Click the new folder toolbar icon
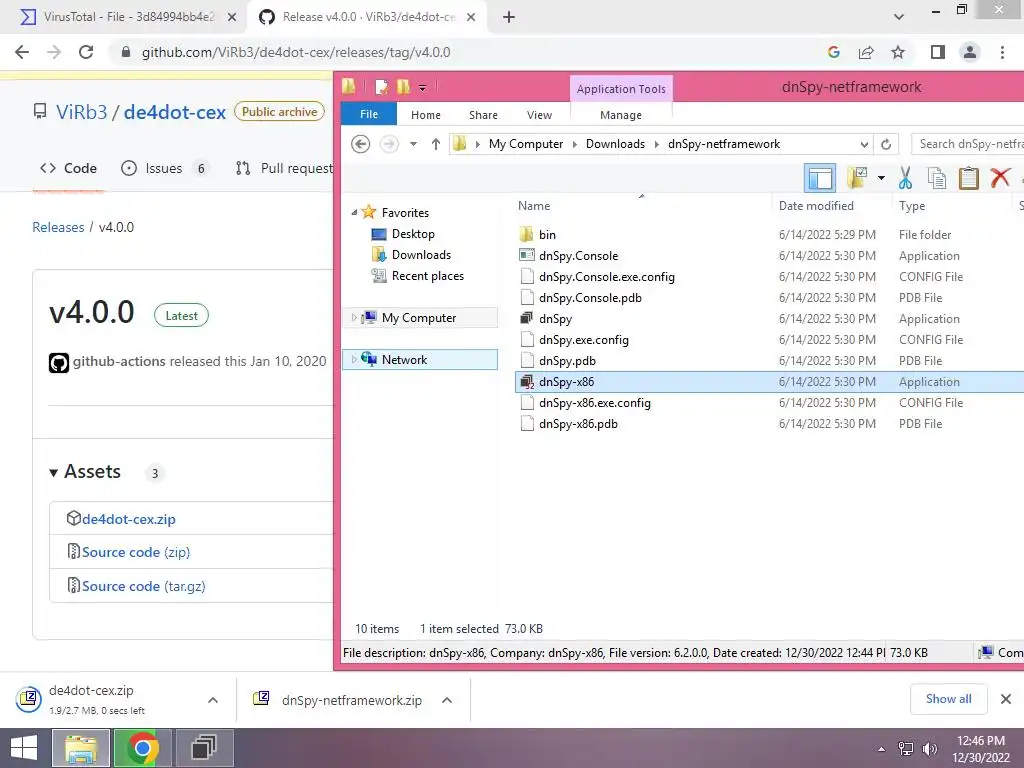This screenshot has height=768, width=1024. click(x=857, y=177)
